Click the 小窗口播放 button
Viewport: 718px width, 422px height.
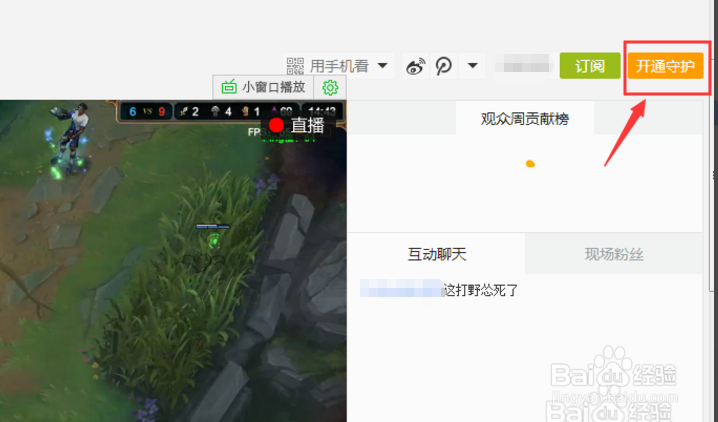click(263, 87)
